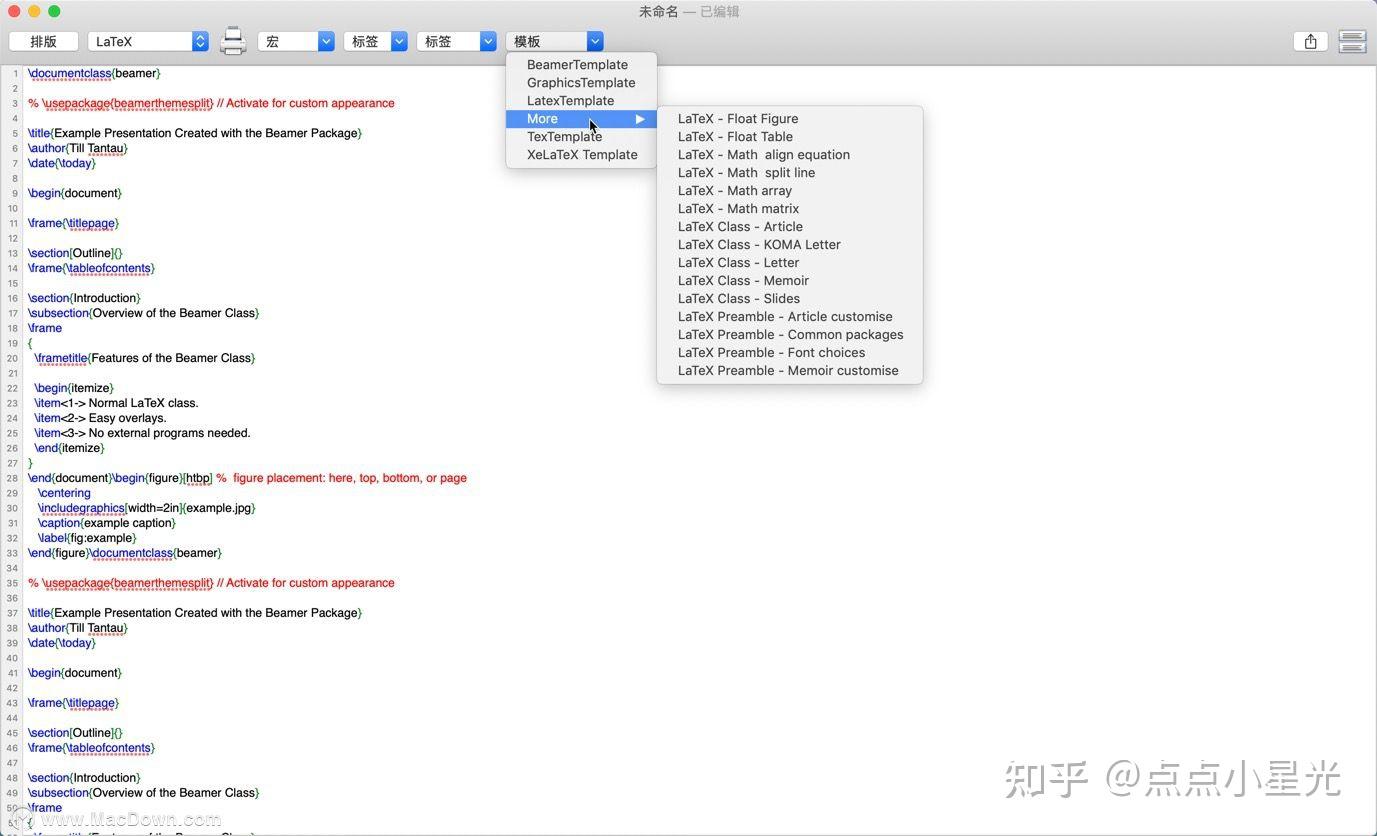Select LaTeX - Float Table
1377x836 pixels.
click(789, 137)
